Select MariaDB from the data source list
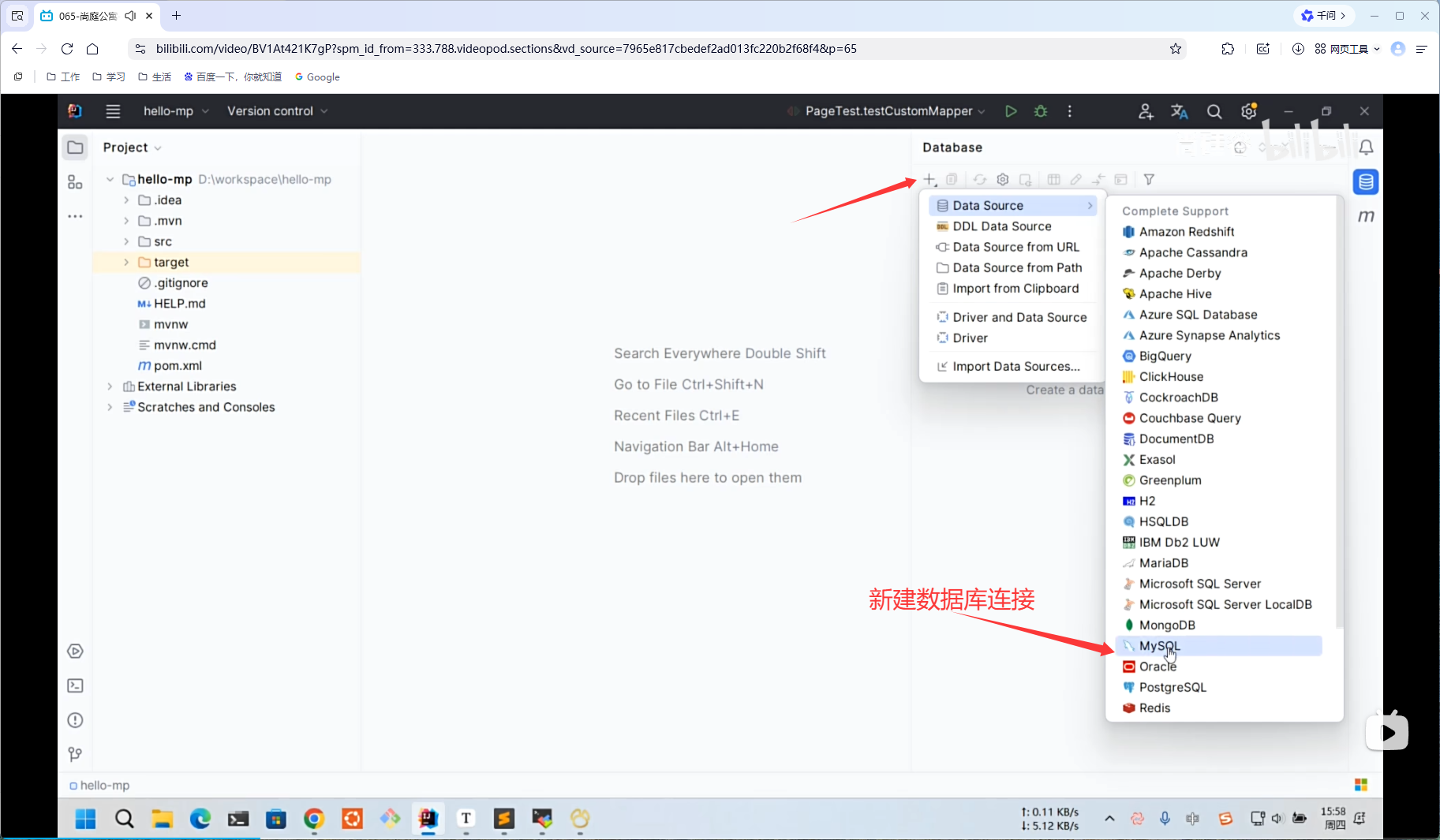The image size is (1440, 840). 1218,563
